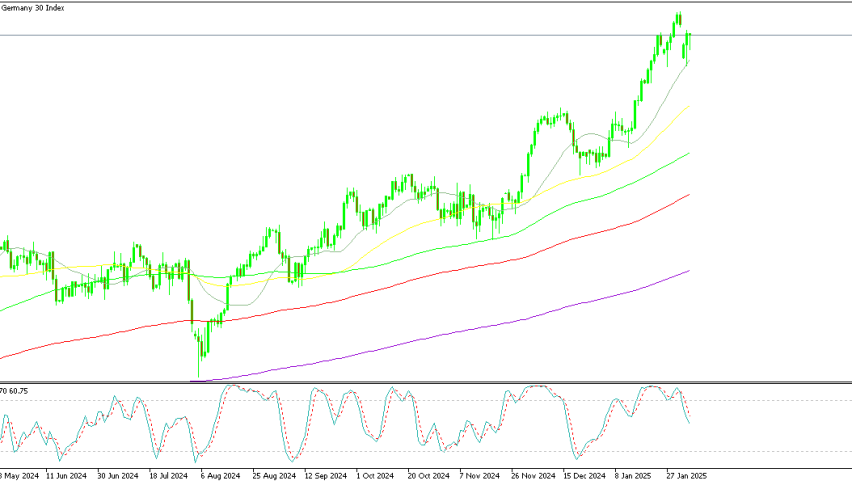Image resolution: width=852 pixels, height=485 pixels.
Task: Select the "12 Sep 2024" date label
Action: pyautogui.click(x=325, y=476)
